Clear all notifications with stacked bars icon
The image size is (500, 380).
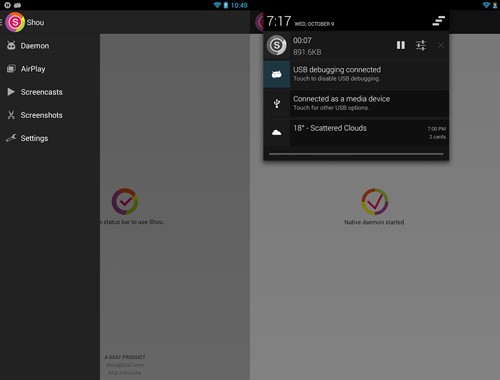tap(439, 21)
